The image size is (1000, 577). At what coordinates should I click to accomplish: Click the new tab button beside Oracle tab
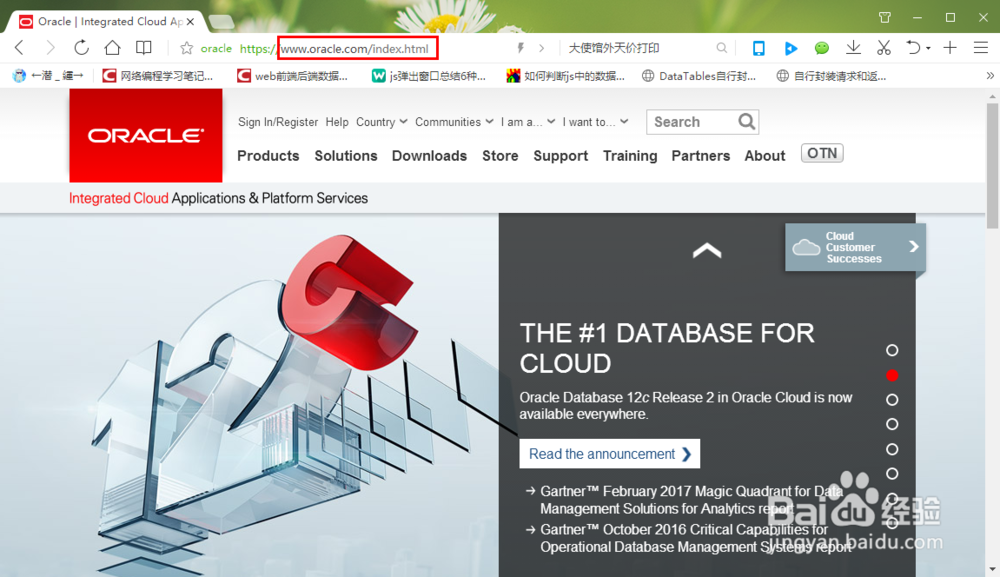tap(221, 22)
